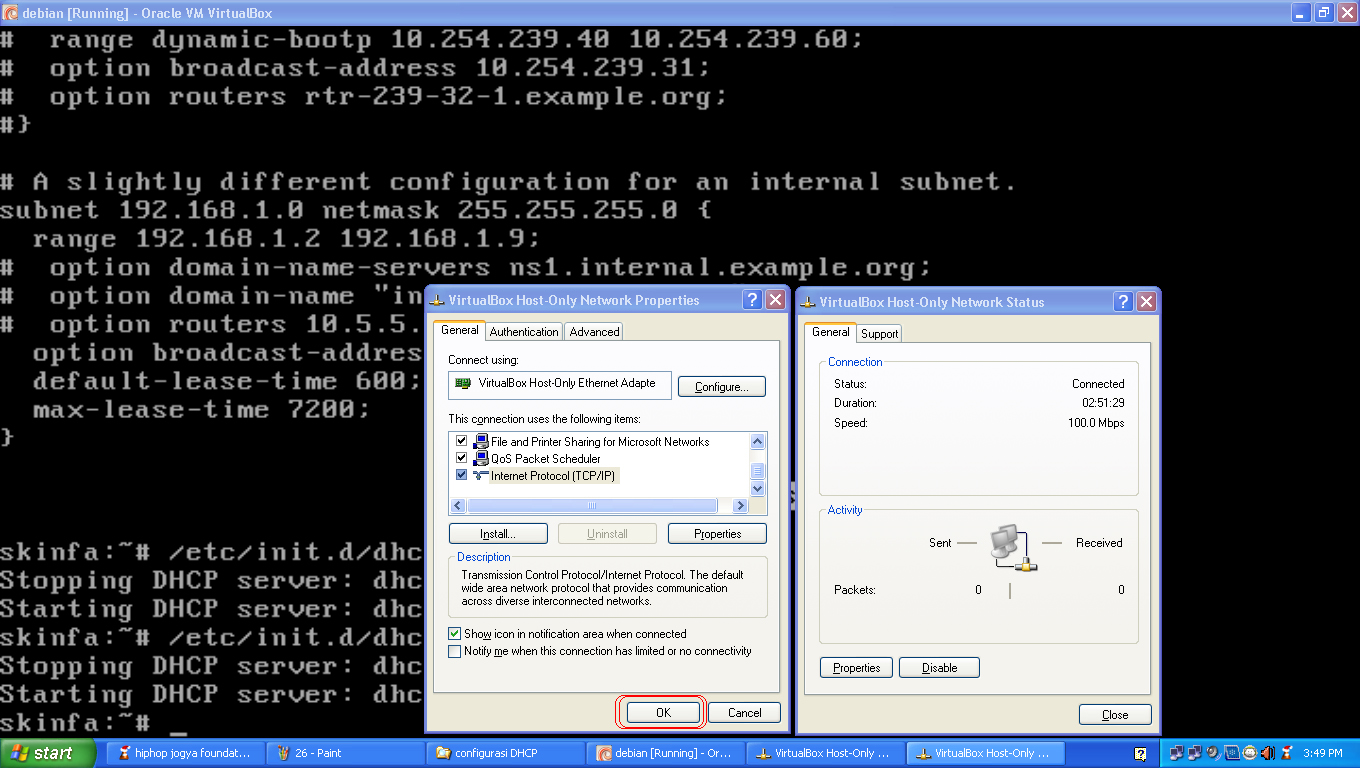Screen dimensions: 1360x768
Task: Click the yellow help icon on the taskbar
Action: (x=1140, y=754)
